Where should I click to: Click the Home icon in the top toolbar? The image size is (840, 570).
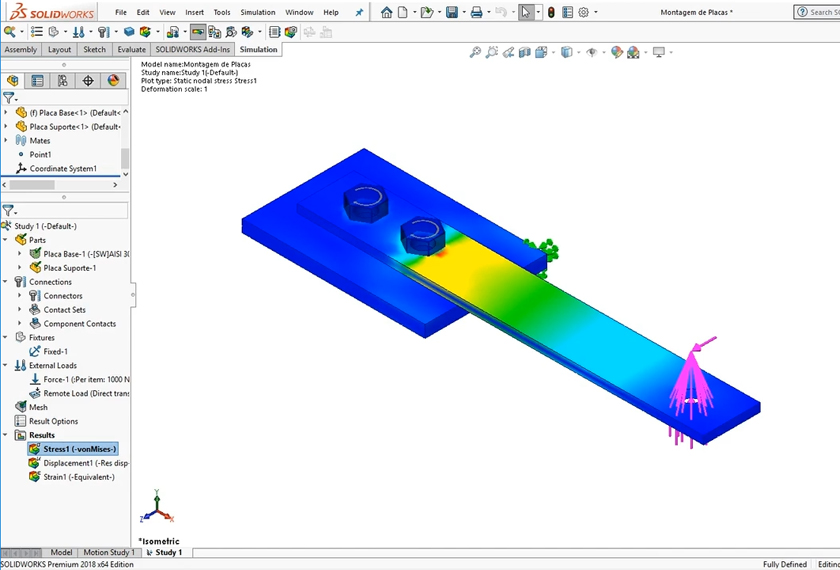(x=386, y=12)
